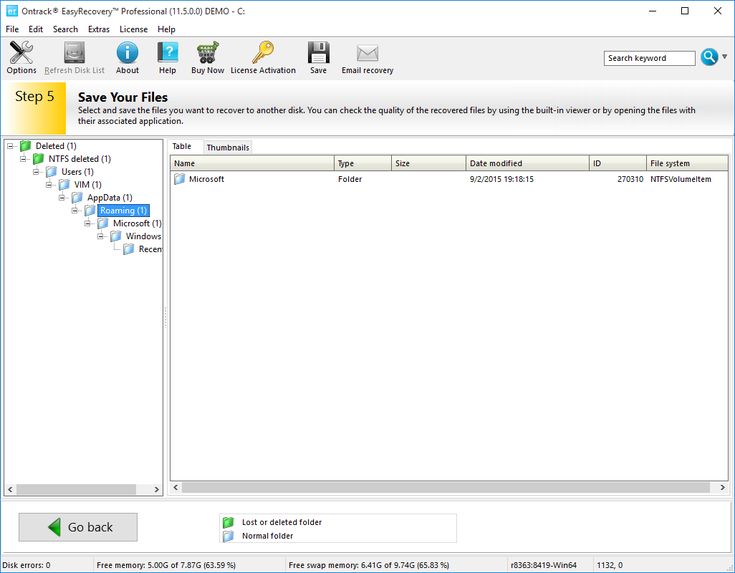Click the ID value 270310
Image resolution: width=735 pixels, height=573 pixels.
pos(630,179)
